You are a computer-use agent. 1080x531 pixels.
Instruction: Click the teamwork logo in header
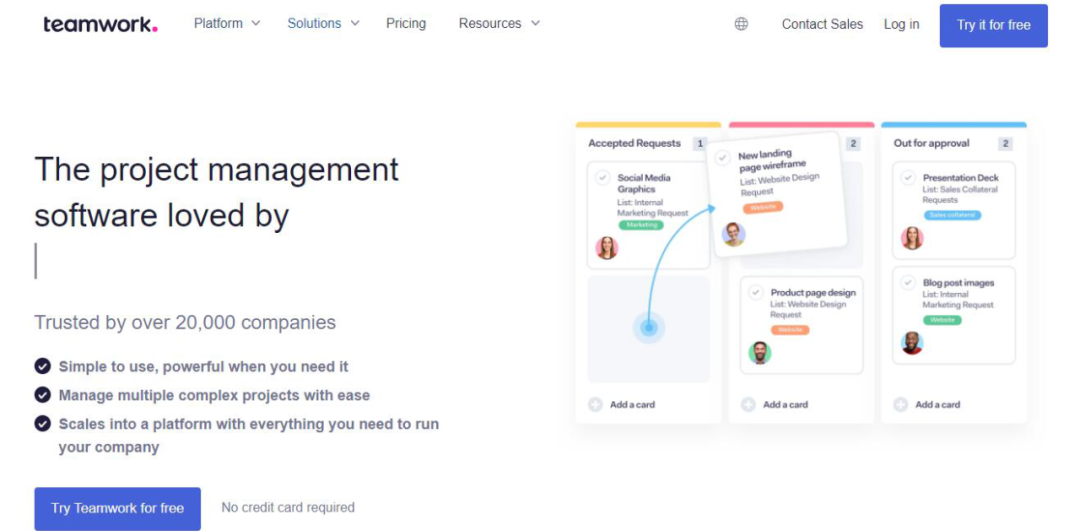(x=100, y=24)
